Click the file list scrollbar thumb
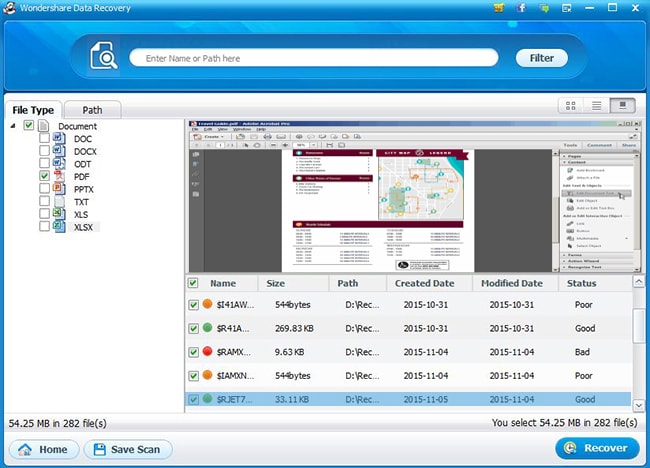This screenshot has width=650, height=468. [639, 325]
